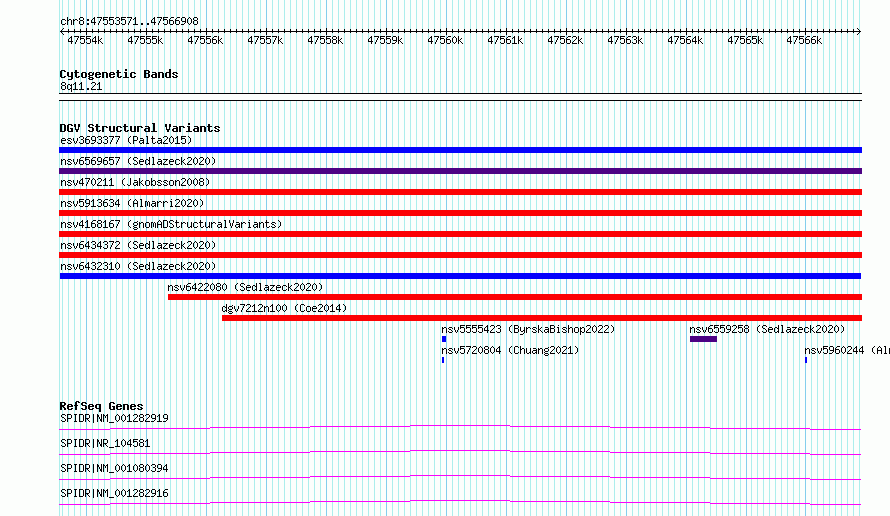Click the nsv6422080 (Sedlazeck2020) label
The height and width of the screenshot is (516, 890).
(245, 287)
